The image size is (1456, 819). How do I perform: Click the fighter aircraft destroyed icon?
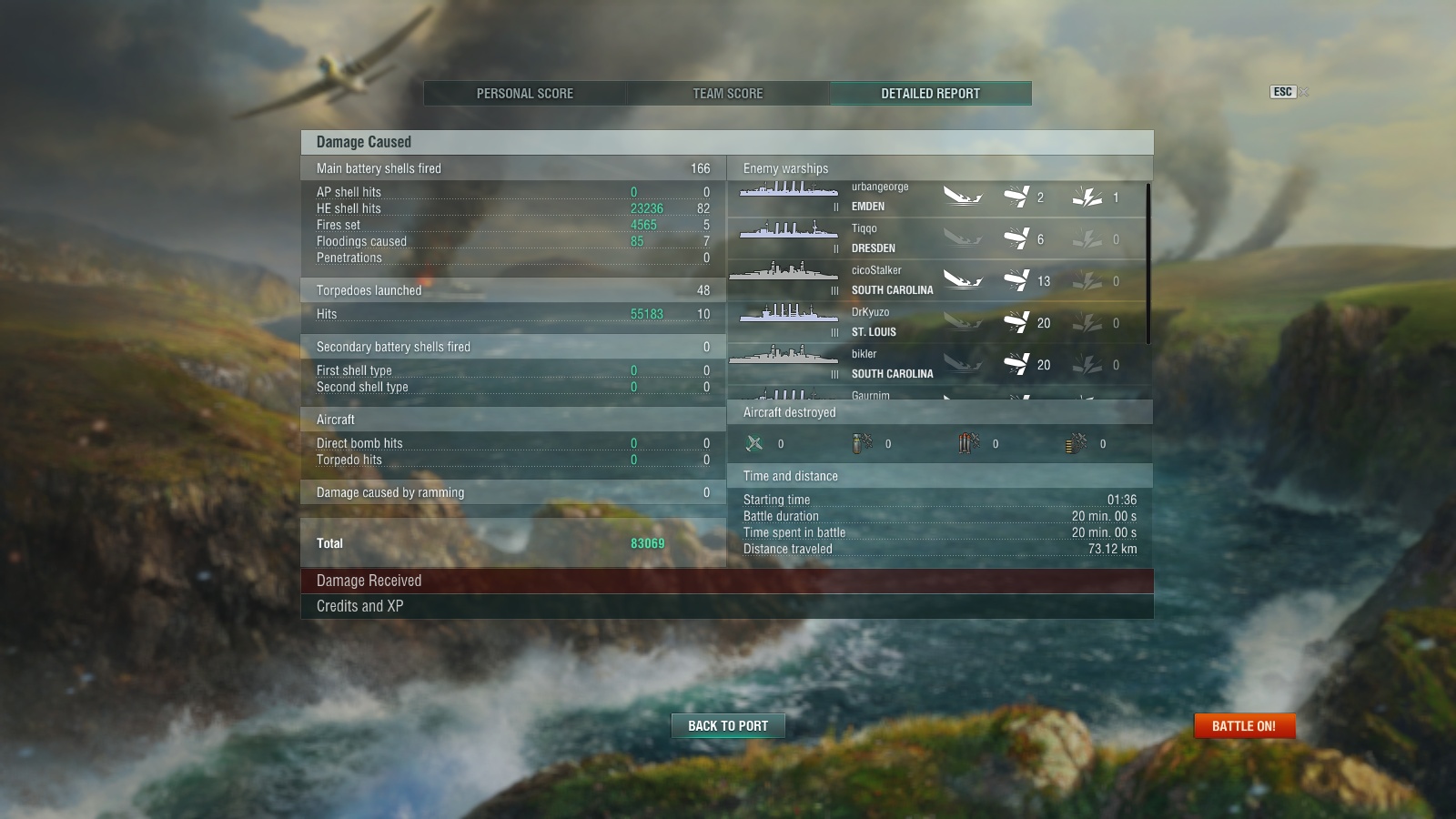(x=754, y=443)
